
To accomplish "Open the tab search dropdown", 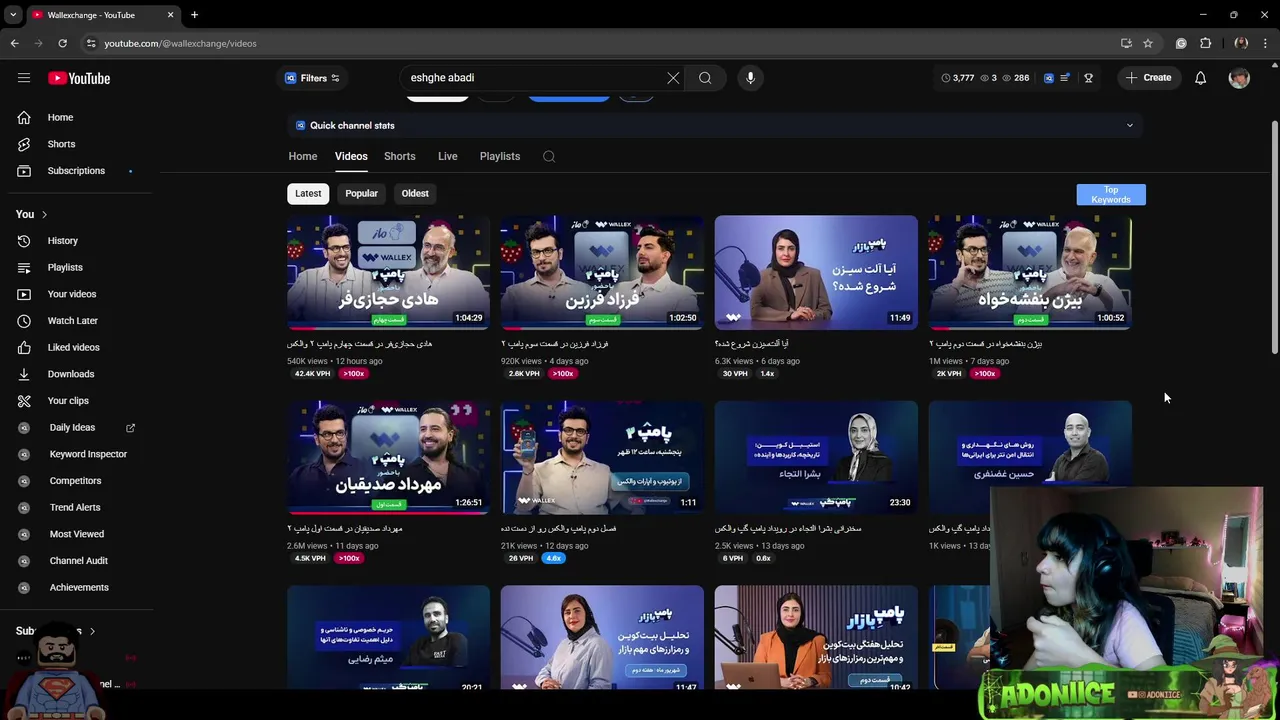I will coord(12,15).
